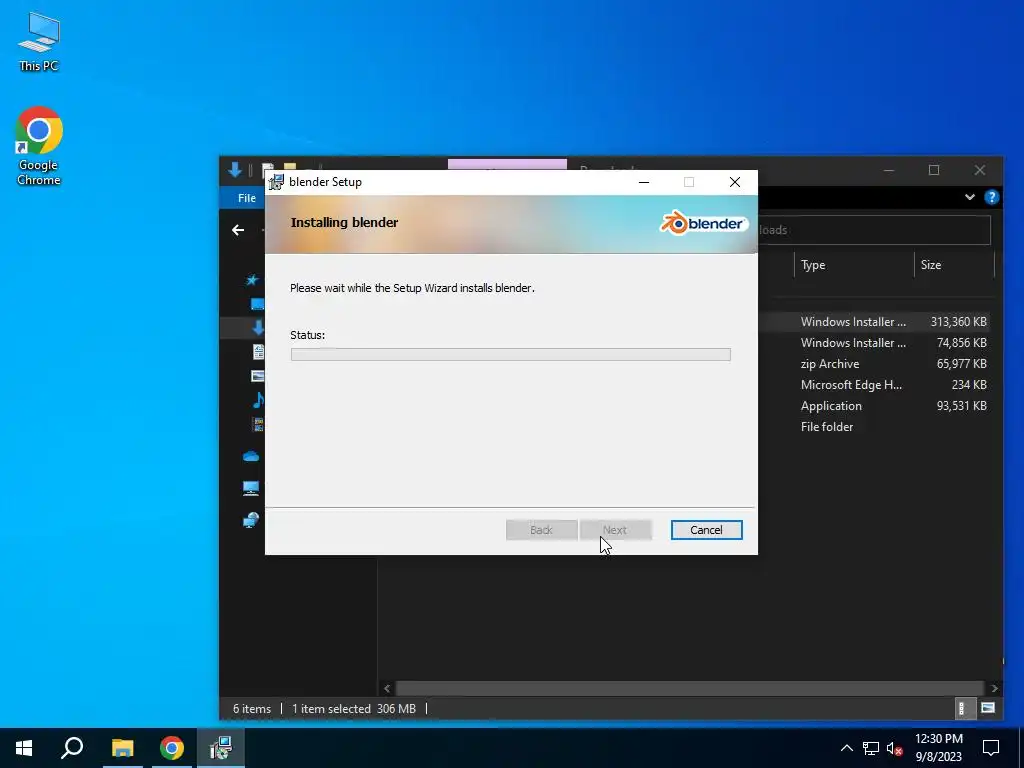
Task: Click the left scroll arrow in Explorer scrollbar
Action: tap(387, 688)
